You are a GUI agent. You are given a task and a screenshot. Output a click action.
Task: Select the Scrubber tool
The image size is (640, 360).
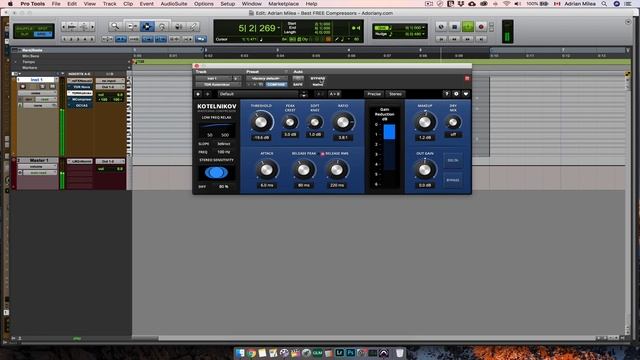point(178,27)
